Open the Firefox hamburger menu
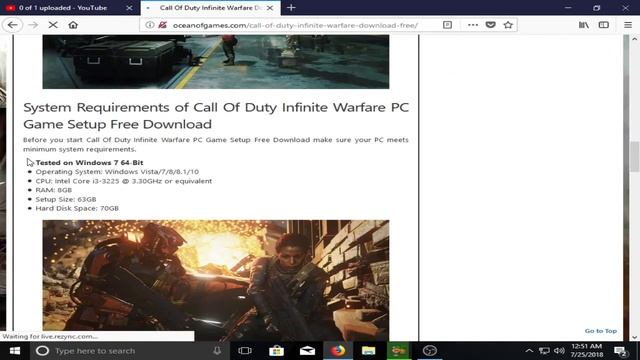This screenshot has height=360, width=640. coord(628,25)
